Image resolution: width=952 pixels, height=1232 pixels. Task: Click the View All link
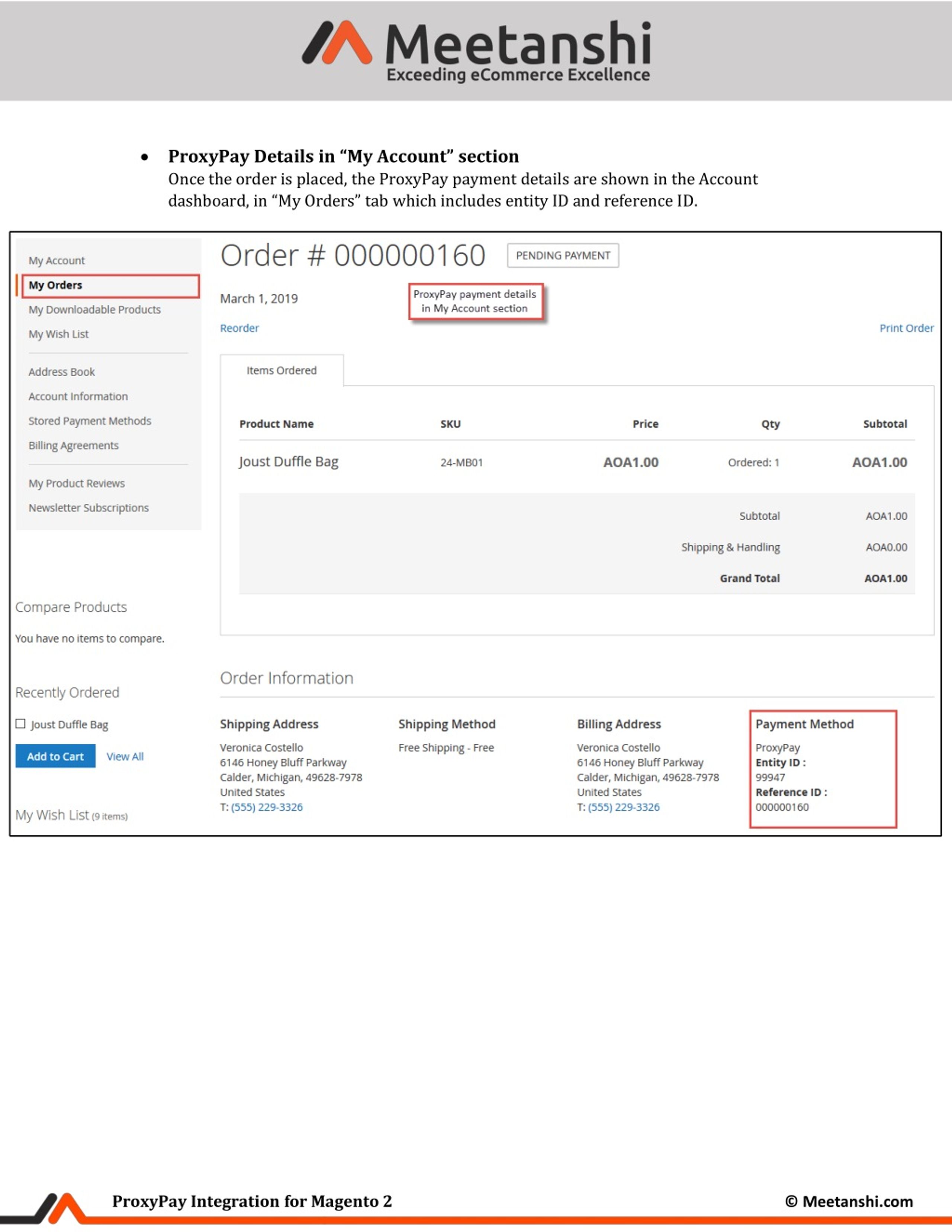(x=125, y=756)
